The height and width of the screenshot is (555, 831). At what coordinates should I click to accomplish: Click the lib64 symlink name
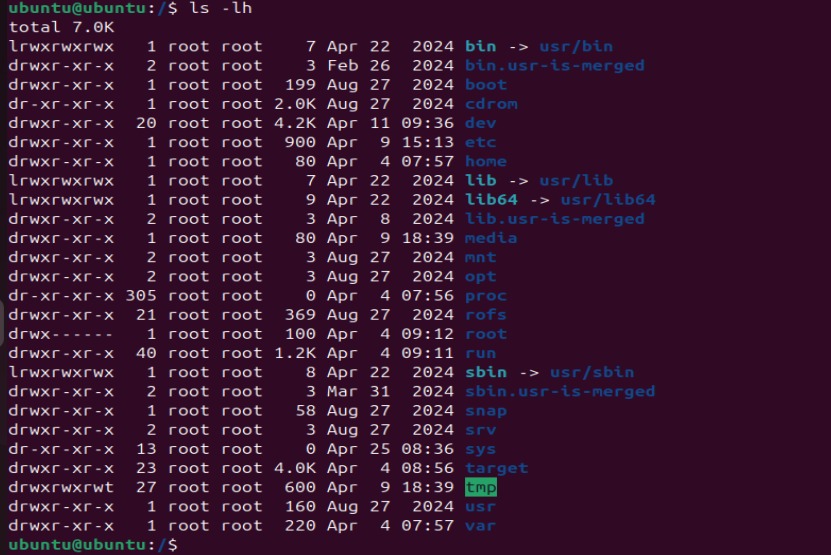pyautogui.click(x=491, y=200)
